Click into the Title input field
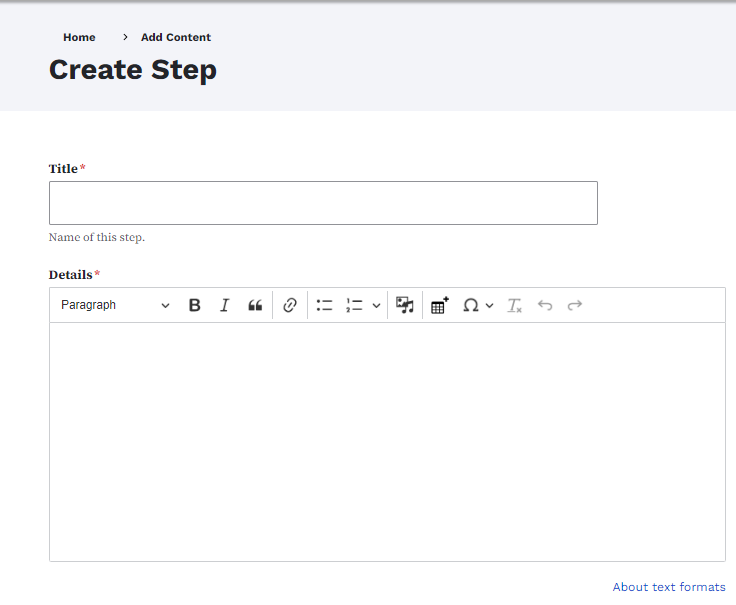The width and height of the screenshot is (736, 605). click(323, 203)
